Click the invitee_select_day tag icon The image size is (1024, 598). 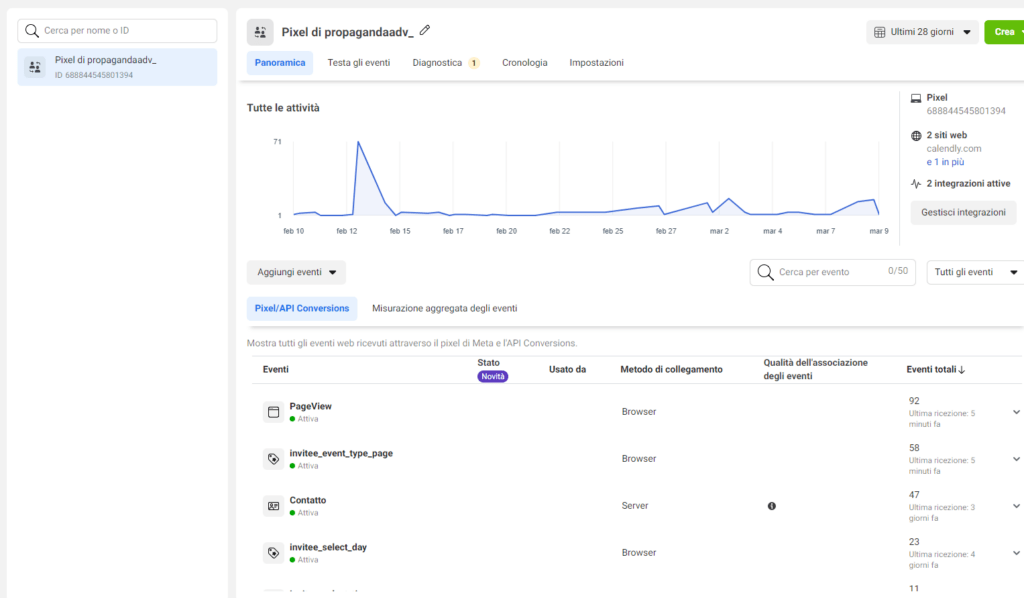click(274, 553)
